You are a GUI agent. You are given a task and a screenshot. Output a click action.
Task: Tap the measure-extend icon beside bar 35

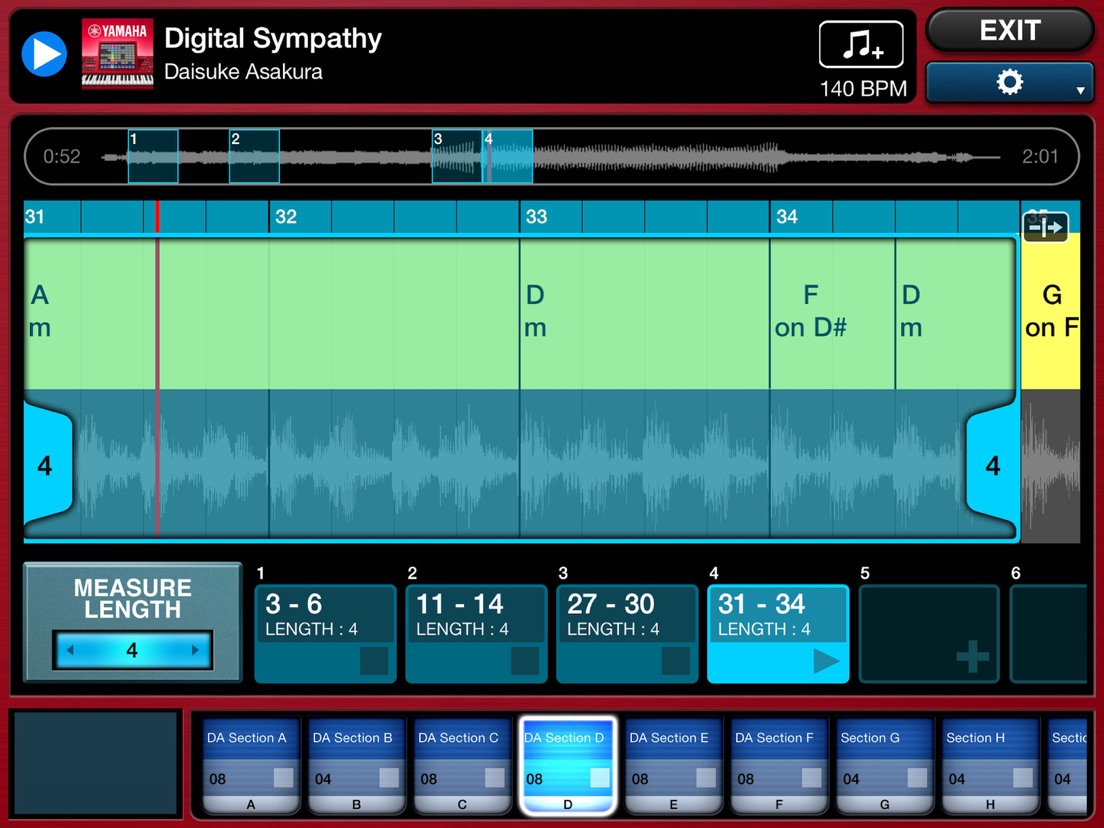pos(1045,227)
